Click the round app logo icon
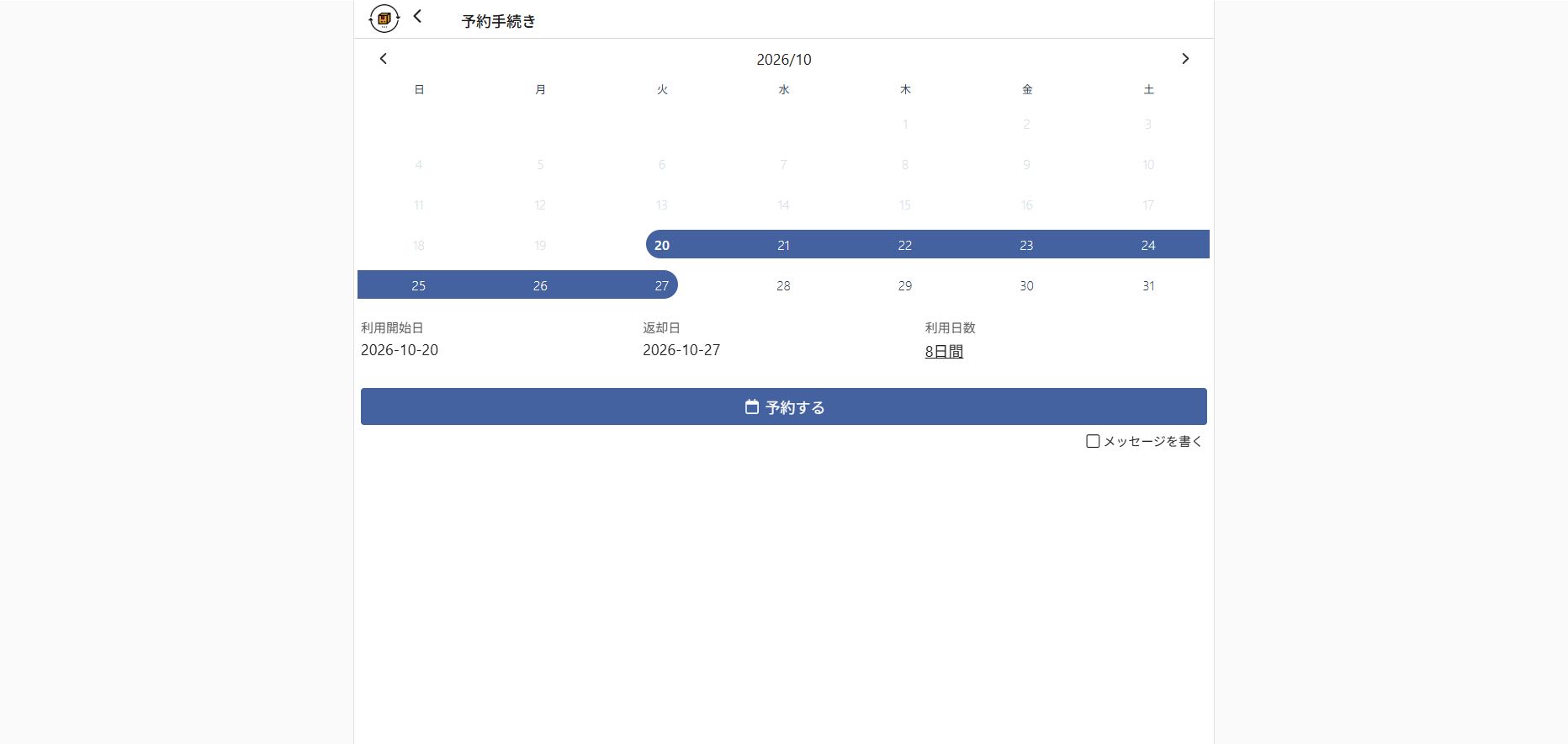Image resolution: width=1568 pixels, height=744 pixels. click(x=384, y=19)
